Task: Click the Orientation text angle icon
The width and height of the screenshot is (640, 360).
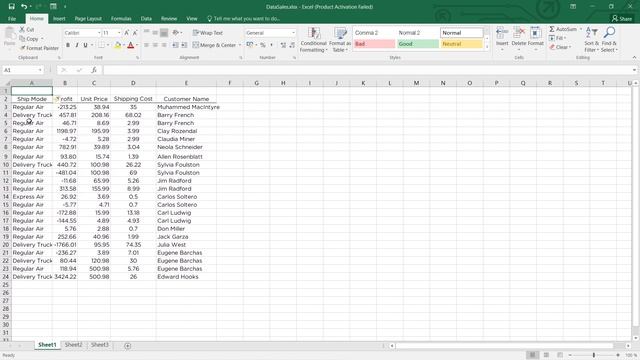Action: click(176, 33)
